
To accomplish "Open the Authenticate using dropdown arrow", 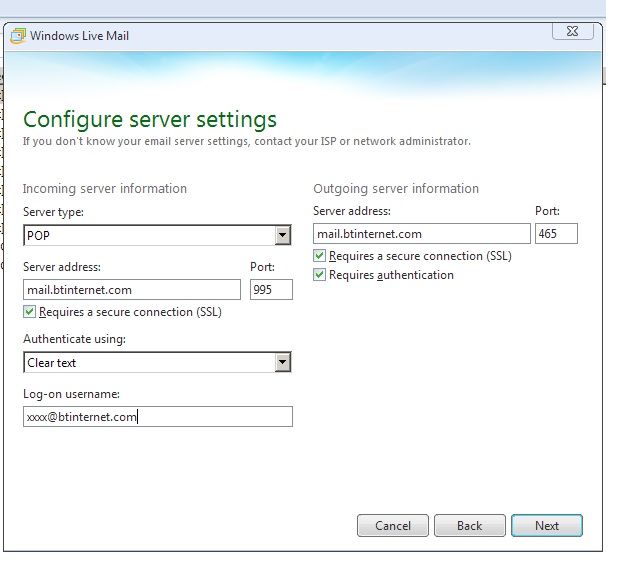I will [282, 362].
